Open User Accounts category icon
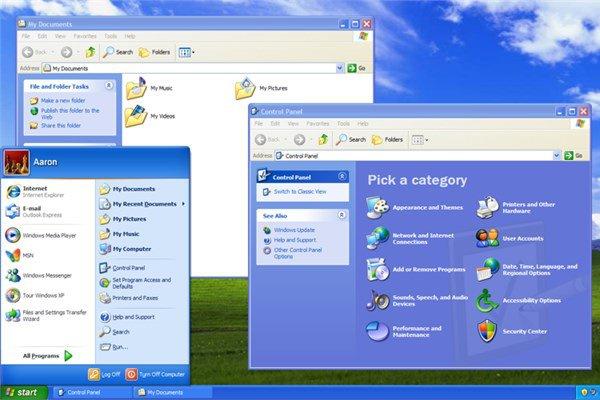The height and width of the screenshot is (400, 600). [488, 238]
